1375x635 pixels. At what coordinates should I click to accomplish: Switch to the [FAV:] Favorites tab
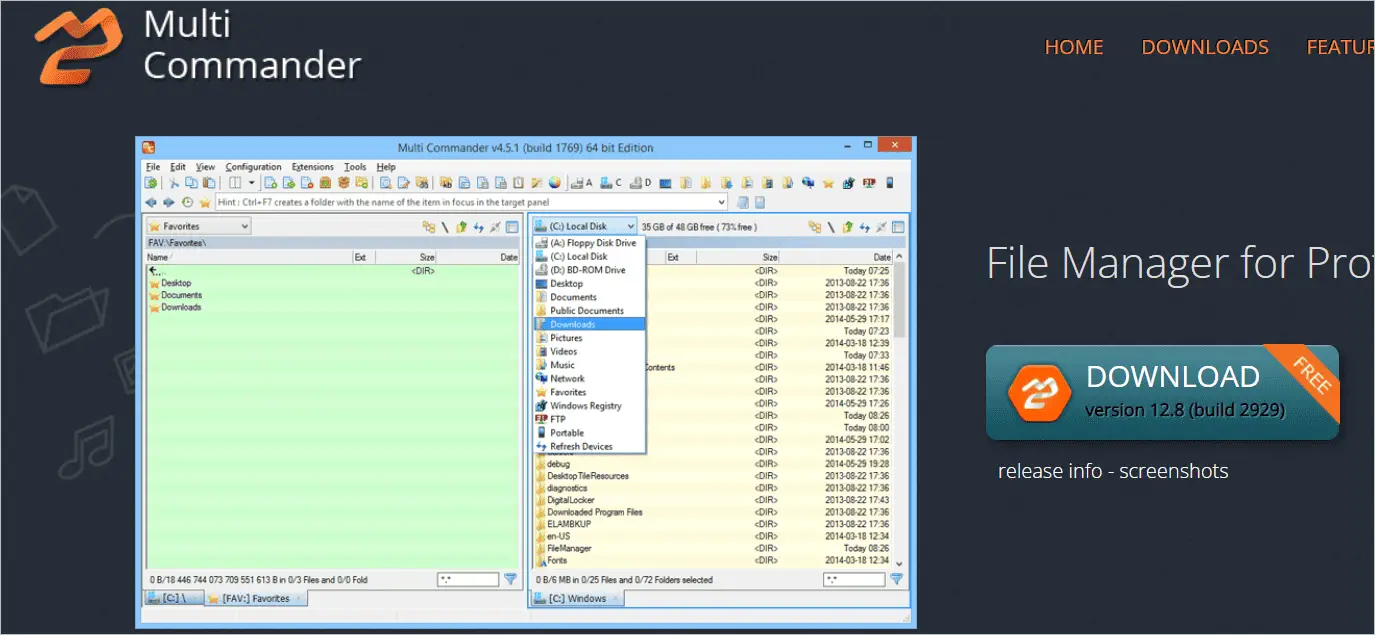pyautogui.click(x=256, y=598)
